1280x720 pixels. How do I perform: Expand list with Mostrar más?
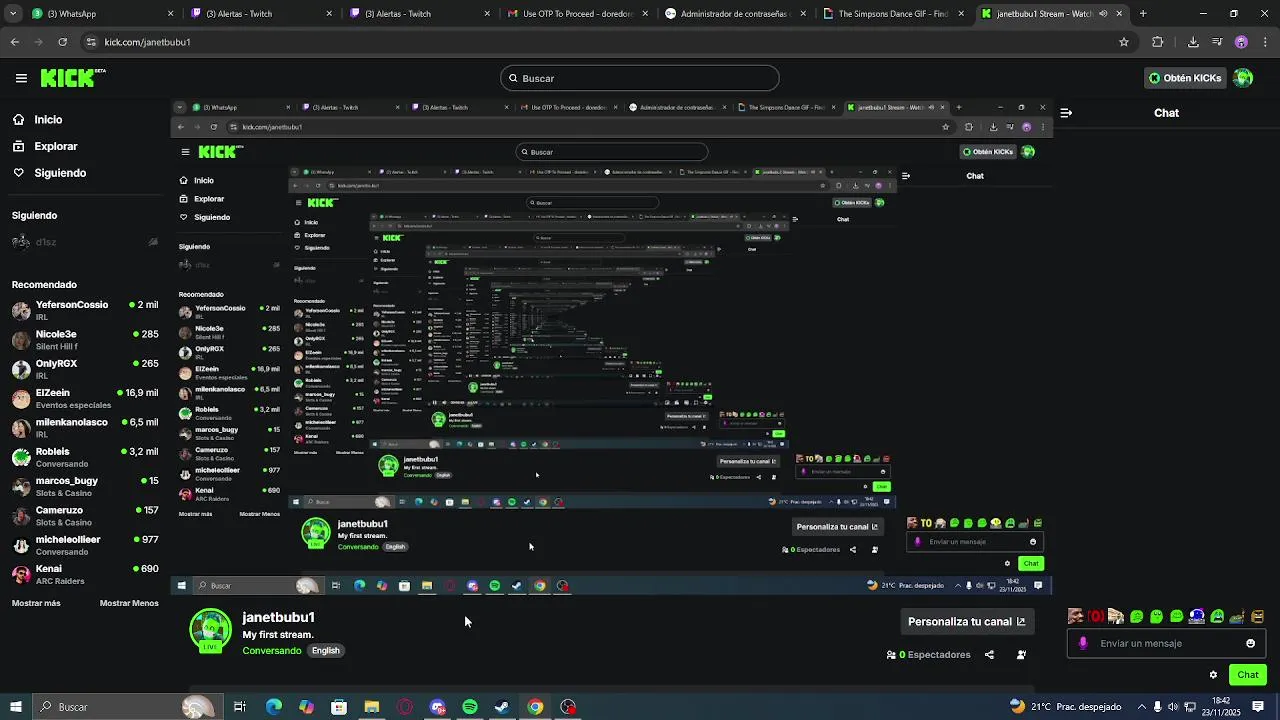[x=36, y=603]
